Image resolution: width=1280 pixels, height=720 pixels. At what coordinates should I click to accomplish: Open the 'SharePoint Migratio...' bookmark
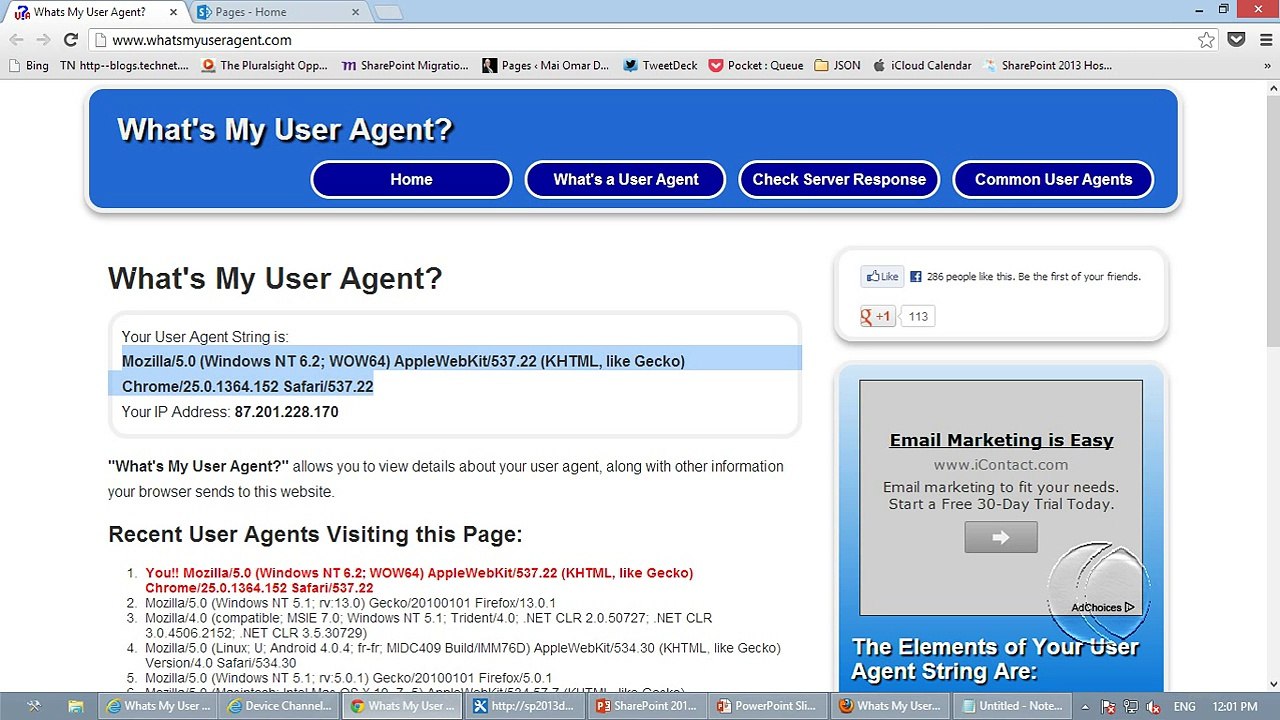[405, 65]
